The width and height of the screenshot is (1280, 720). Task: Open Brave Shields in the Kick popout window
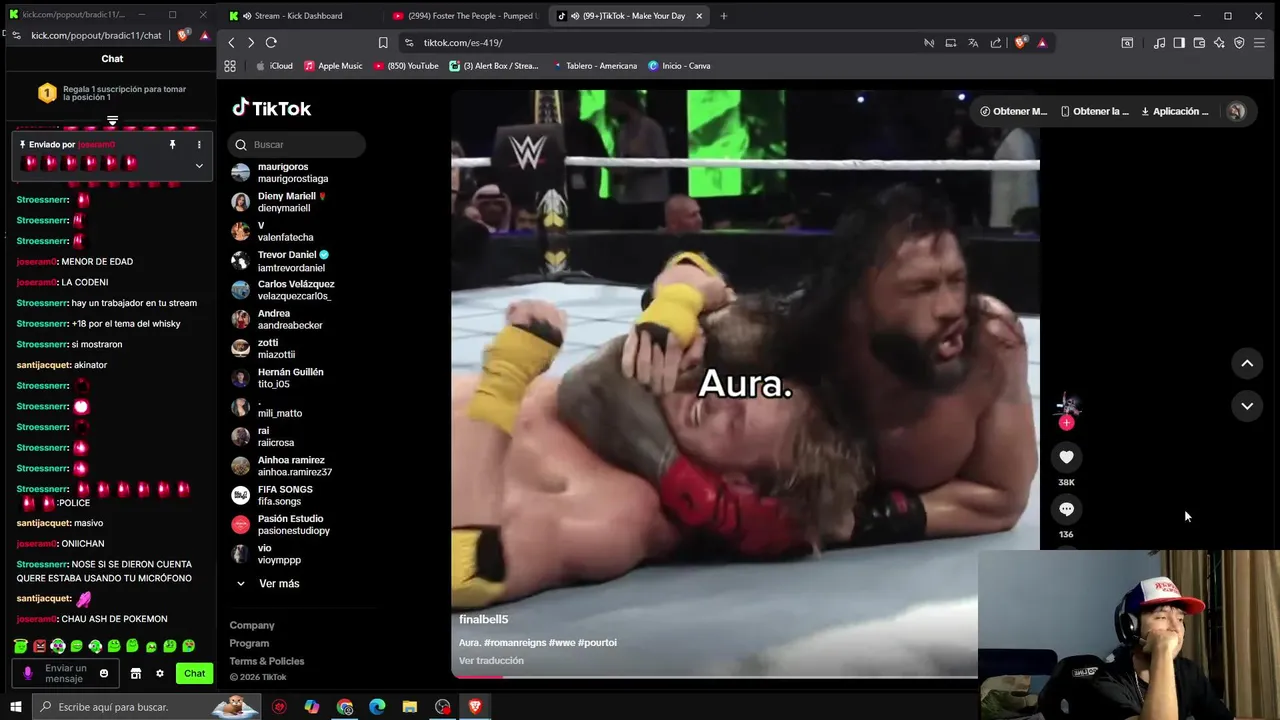[183, 35]
